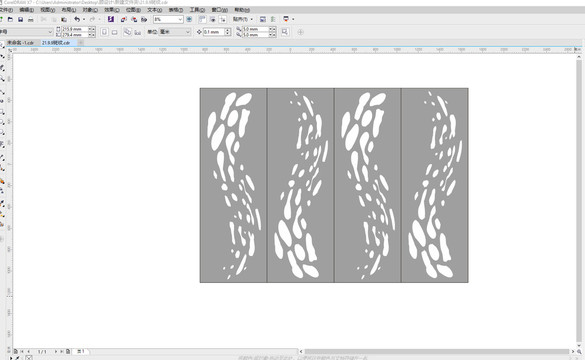Image resolution: width=585 pixels, height=360 pixels.
Task: Expand the Welcome screen icon's dropdown arrow
Action: point(293,19)
